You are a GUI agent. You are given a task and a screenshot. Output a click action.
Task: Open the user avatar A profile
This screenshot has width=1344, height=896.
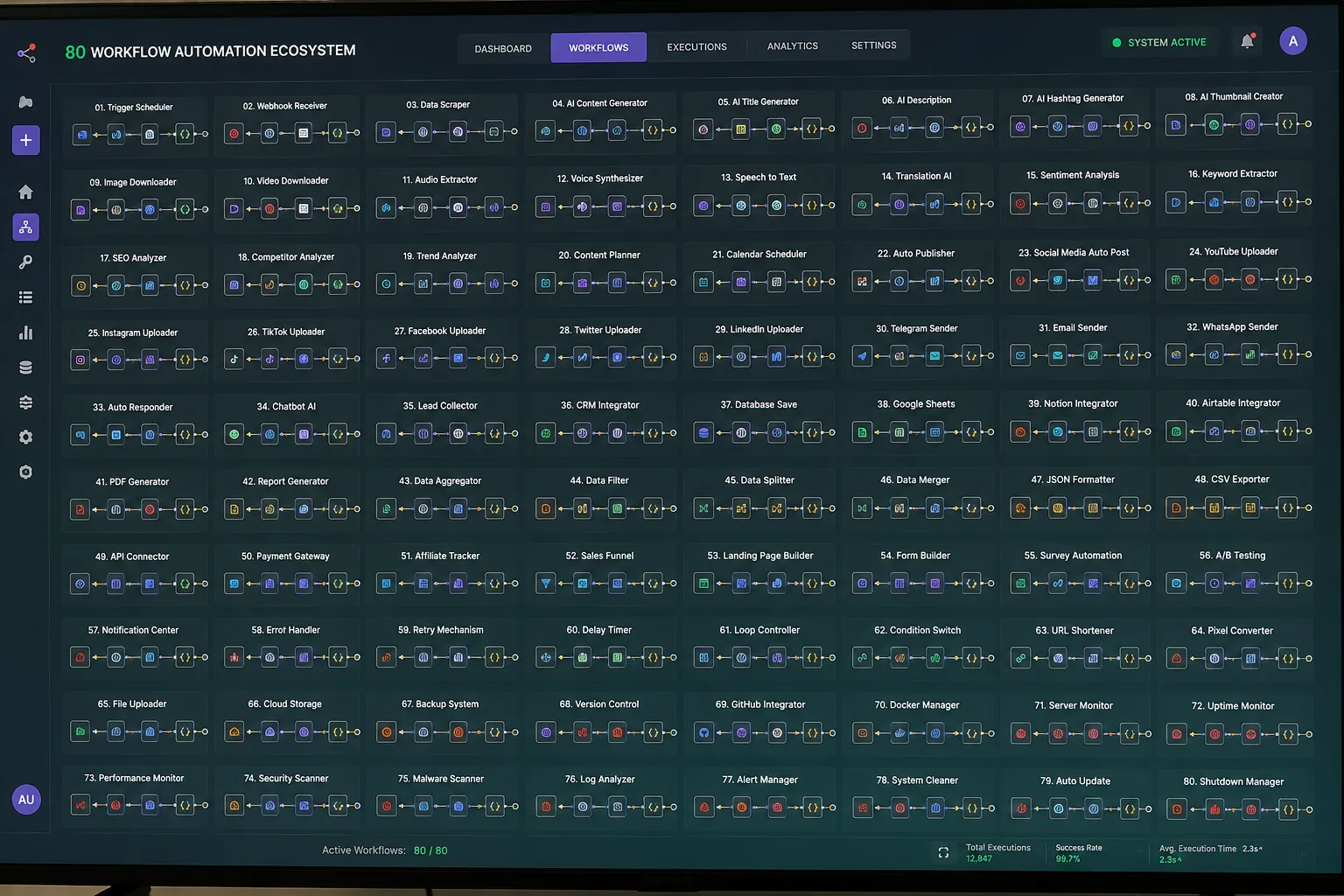pyautogui.click(x=1293, y=41)
